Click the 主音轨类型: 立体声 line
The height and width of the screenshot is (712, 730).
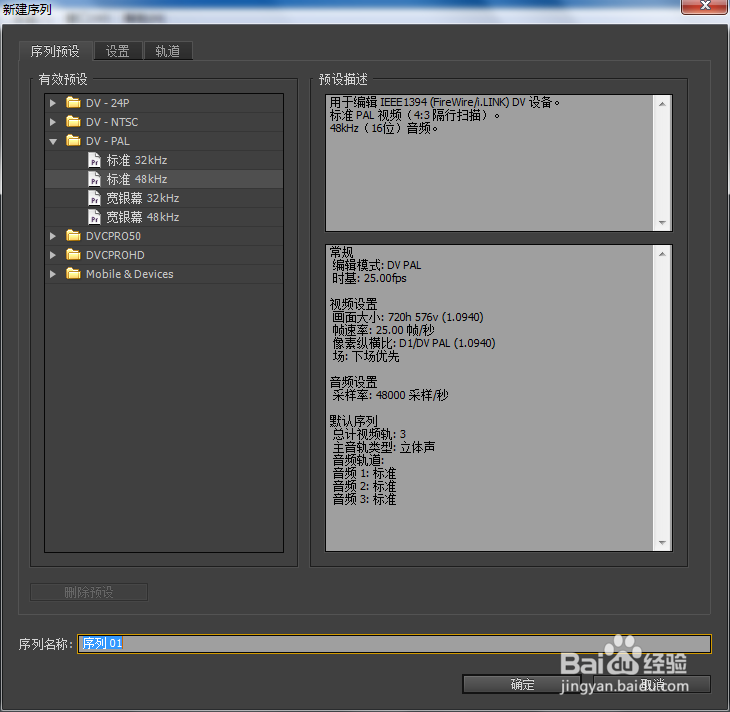tap(384, 447)
